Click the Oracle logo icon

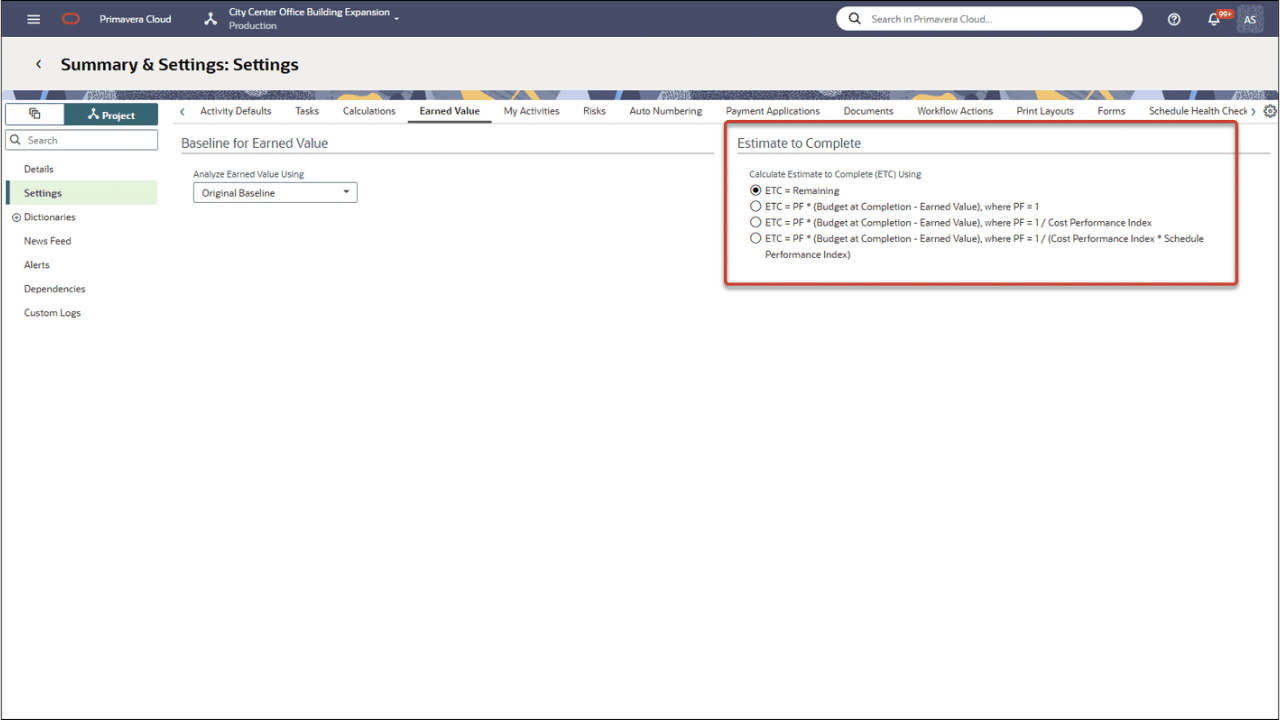[70, 19]
